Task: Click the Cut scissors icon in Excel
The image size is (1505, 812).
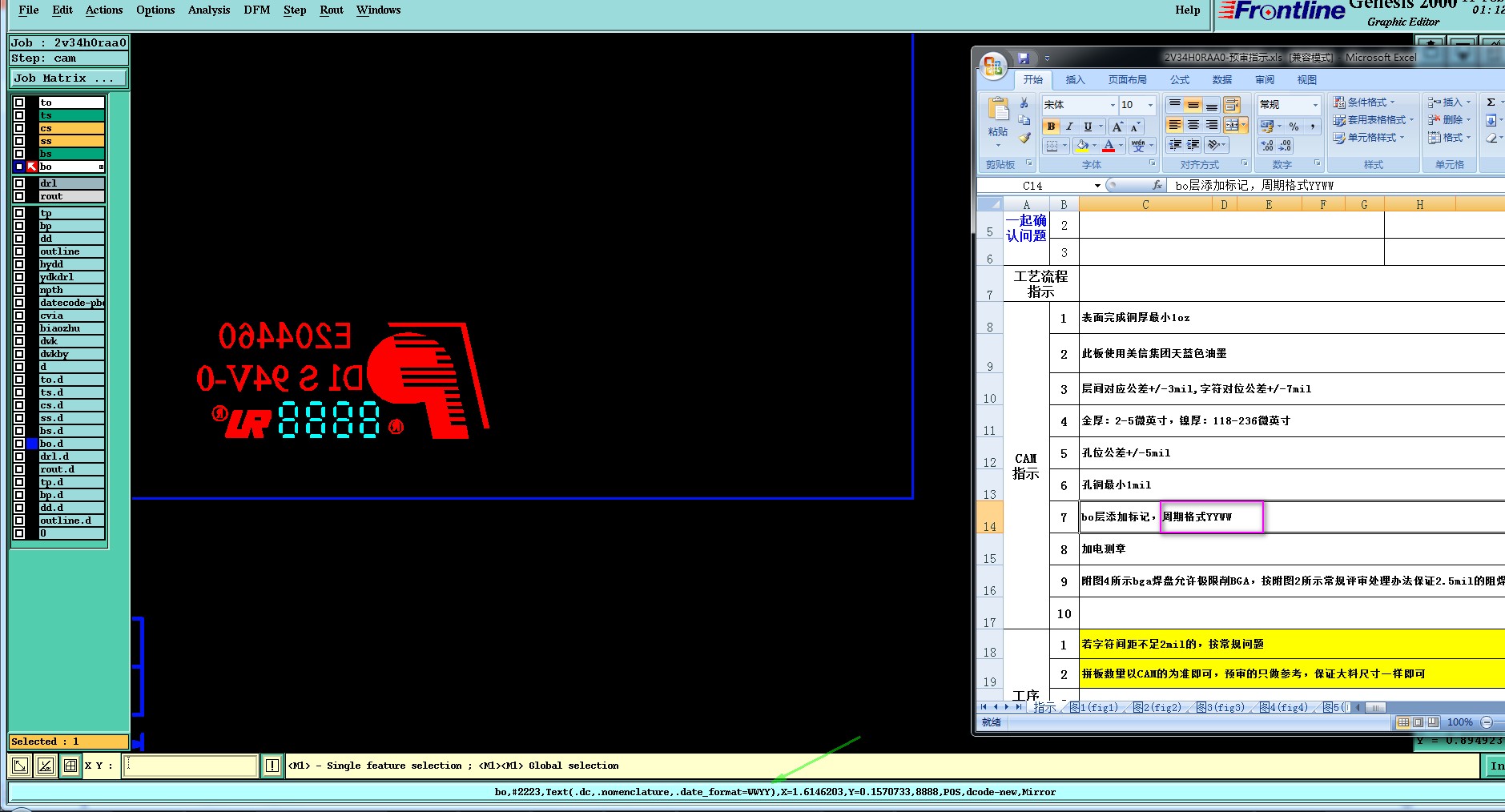Action: pos(1024,103)
